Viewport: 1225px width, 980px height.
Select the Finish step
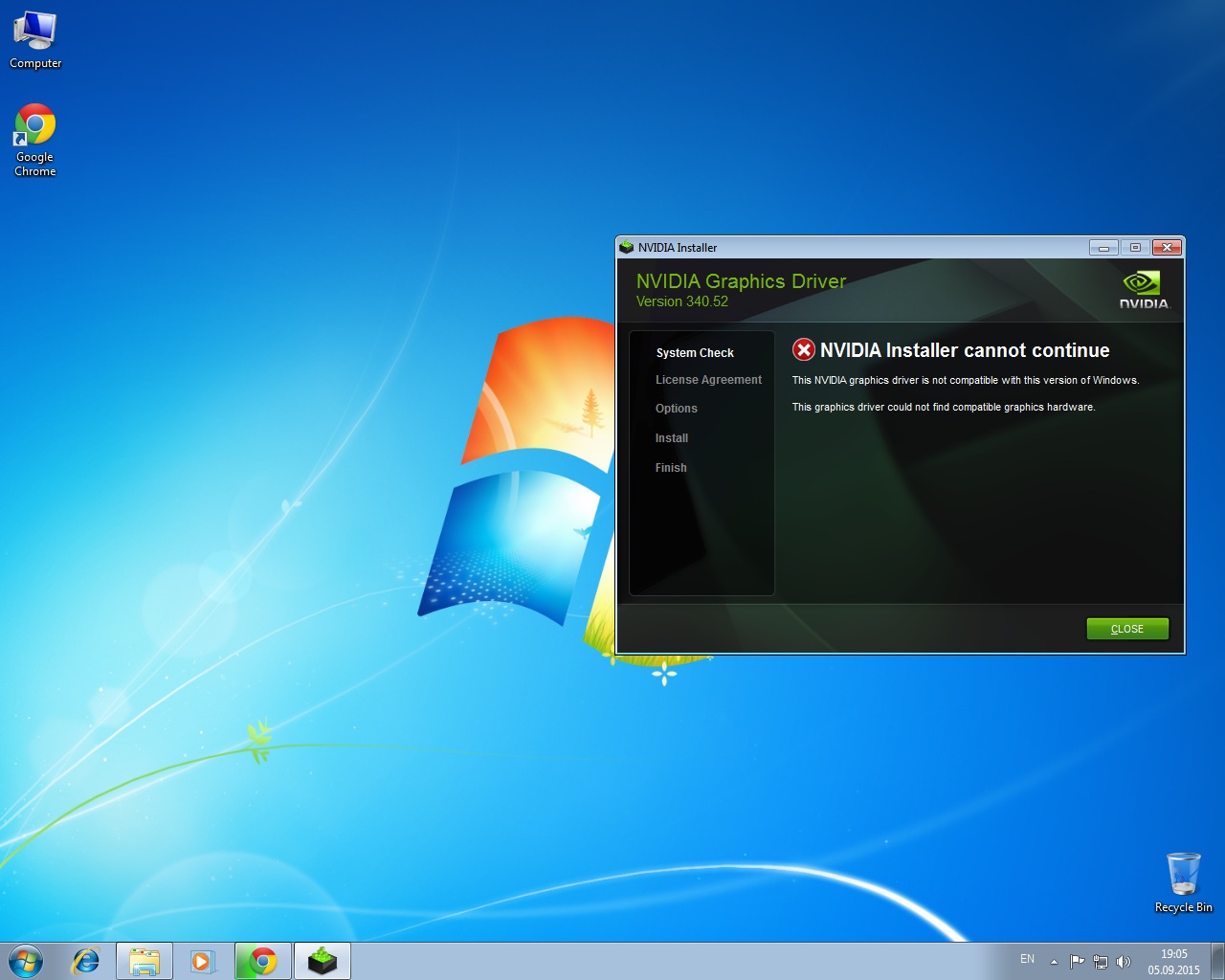(671, 468)
